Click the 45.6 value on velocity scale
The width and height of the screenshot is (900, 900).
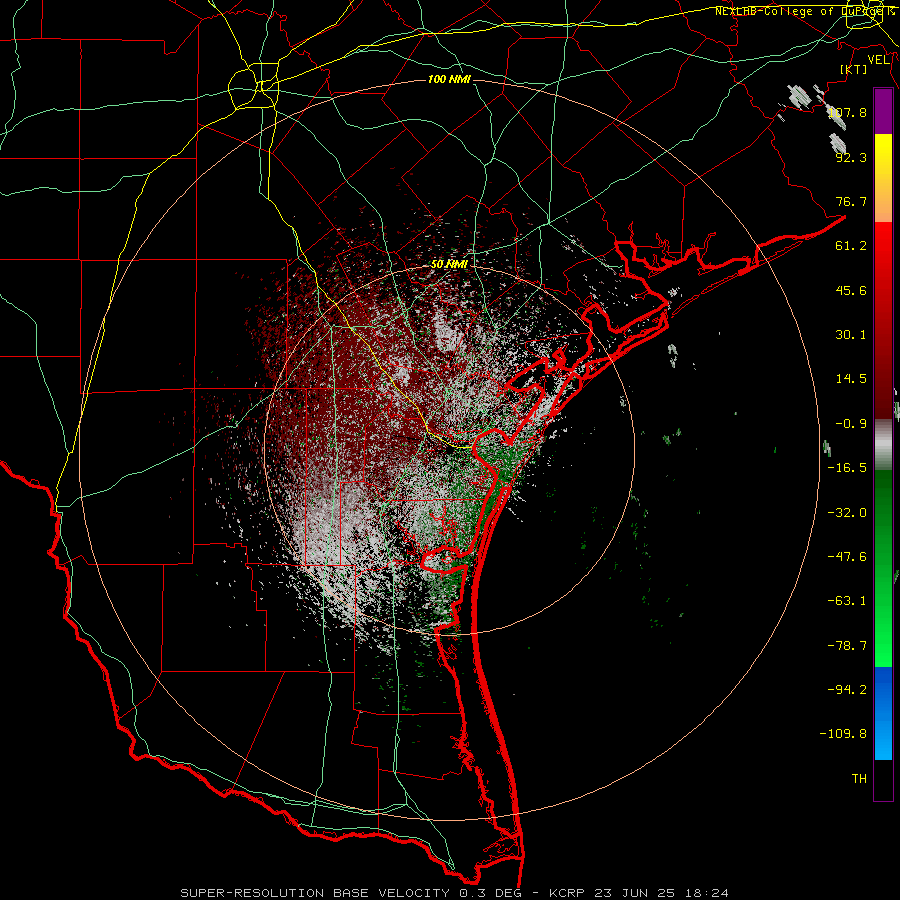[851, 290]
